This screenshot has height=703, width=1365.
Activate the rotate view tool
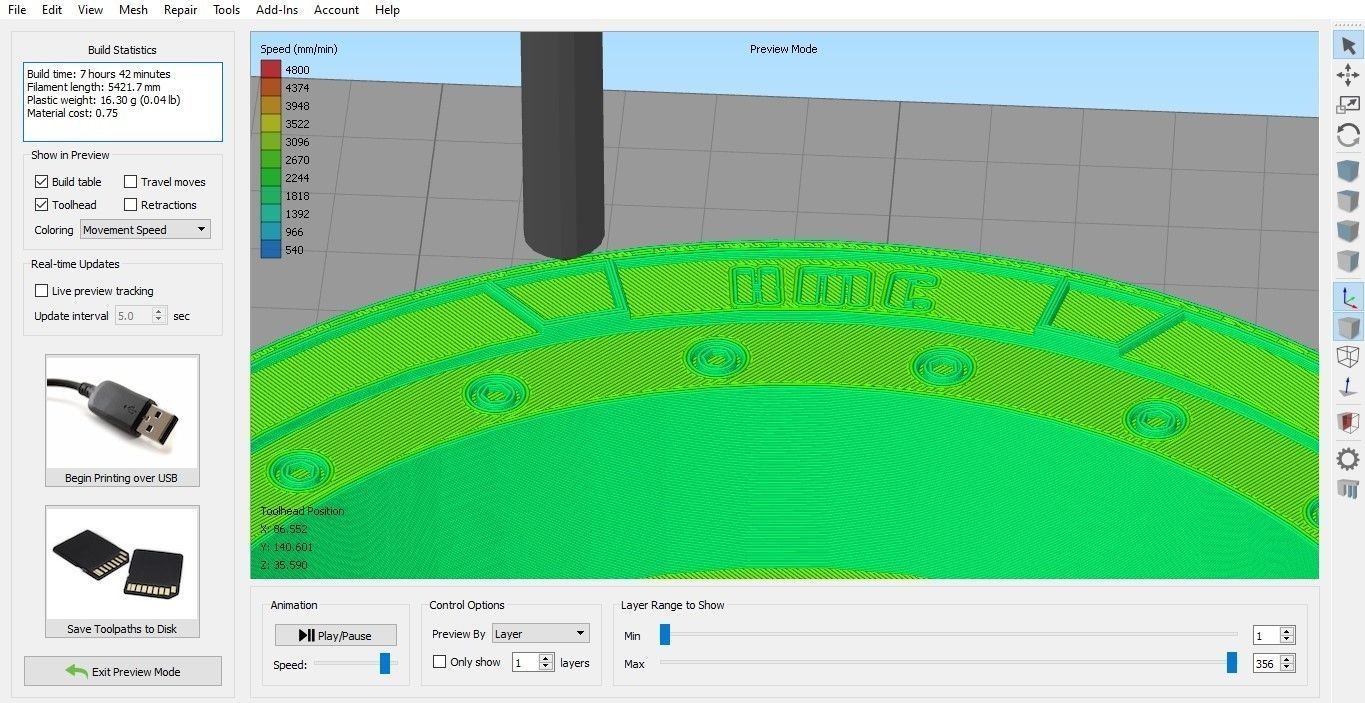click(1348, 135)
